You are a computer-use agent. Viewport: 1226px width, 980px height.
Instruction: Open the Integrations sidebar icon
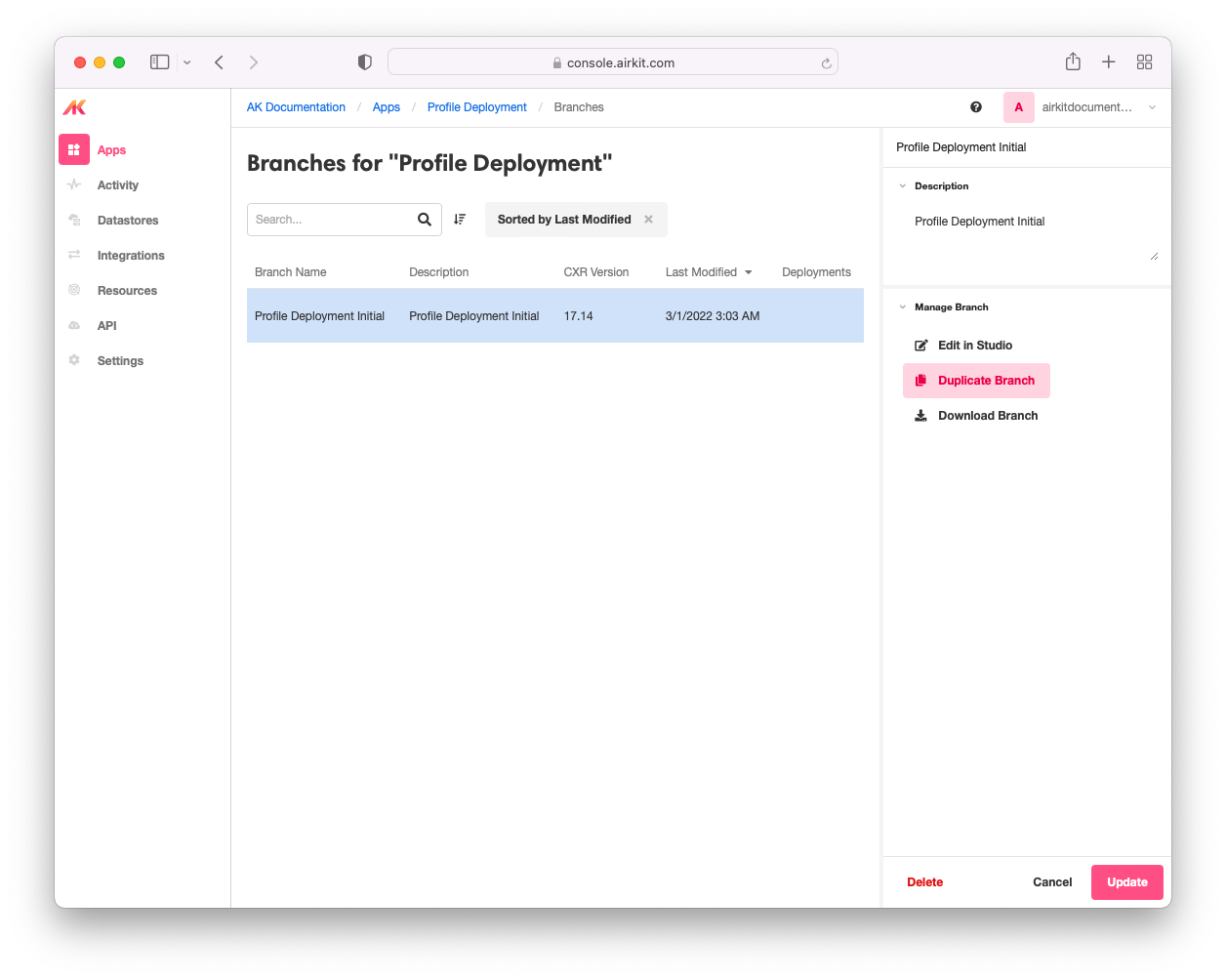(x=74, y=255)
